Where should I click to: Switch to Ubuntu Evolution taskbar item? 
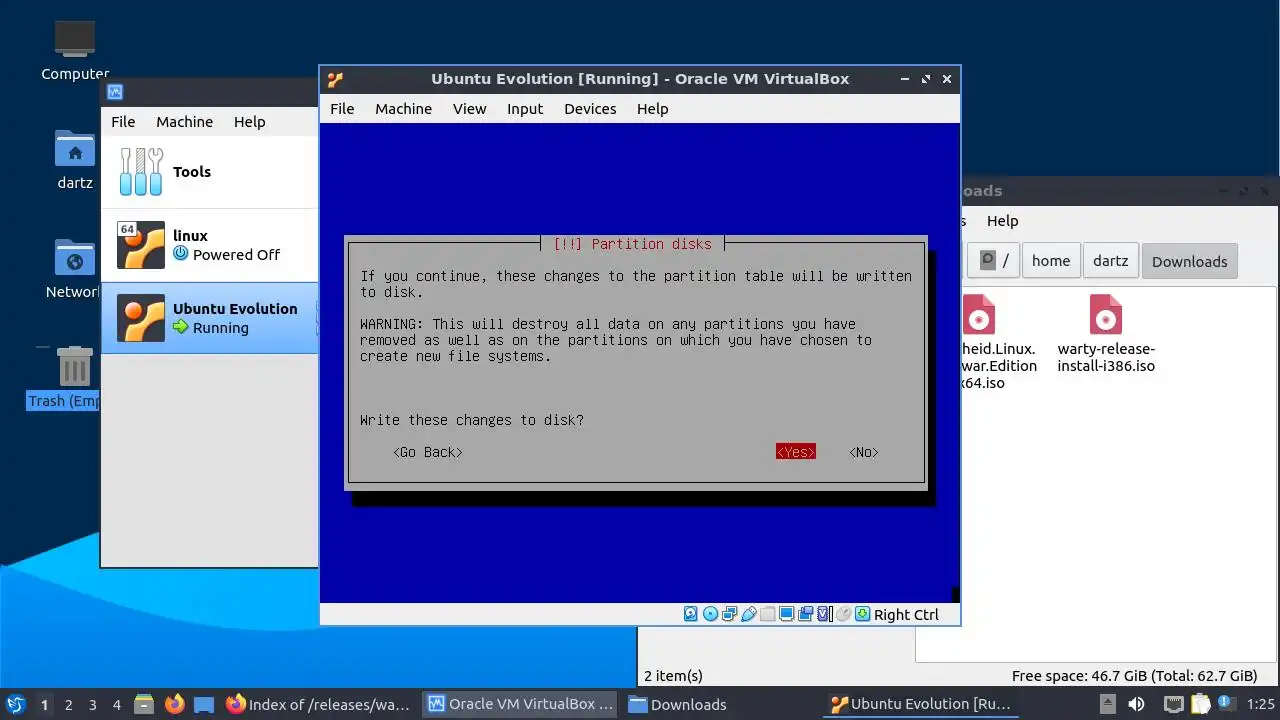[x=922, y=704]
